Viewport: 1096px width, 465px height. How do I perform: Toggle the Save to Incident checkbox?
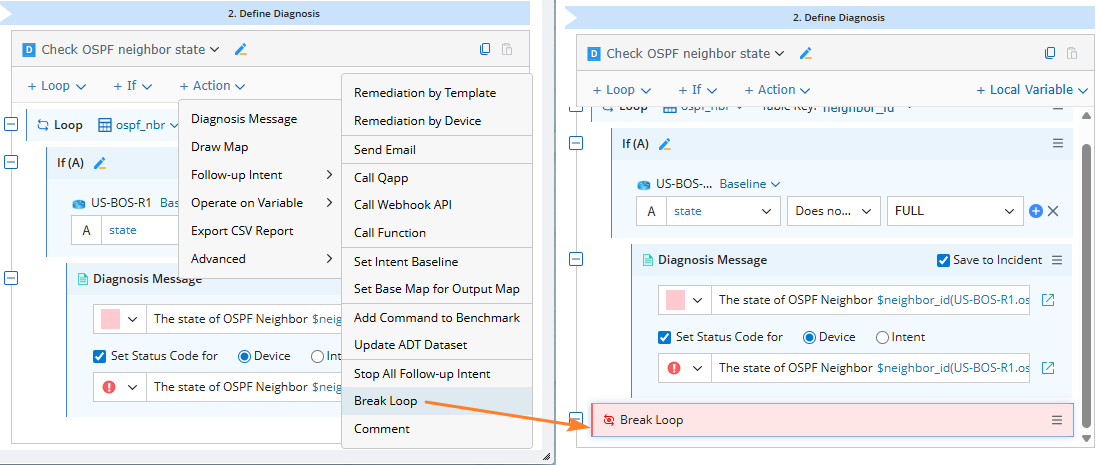coord(943,260)
